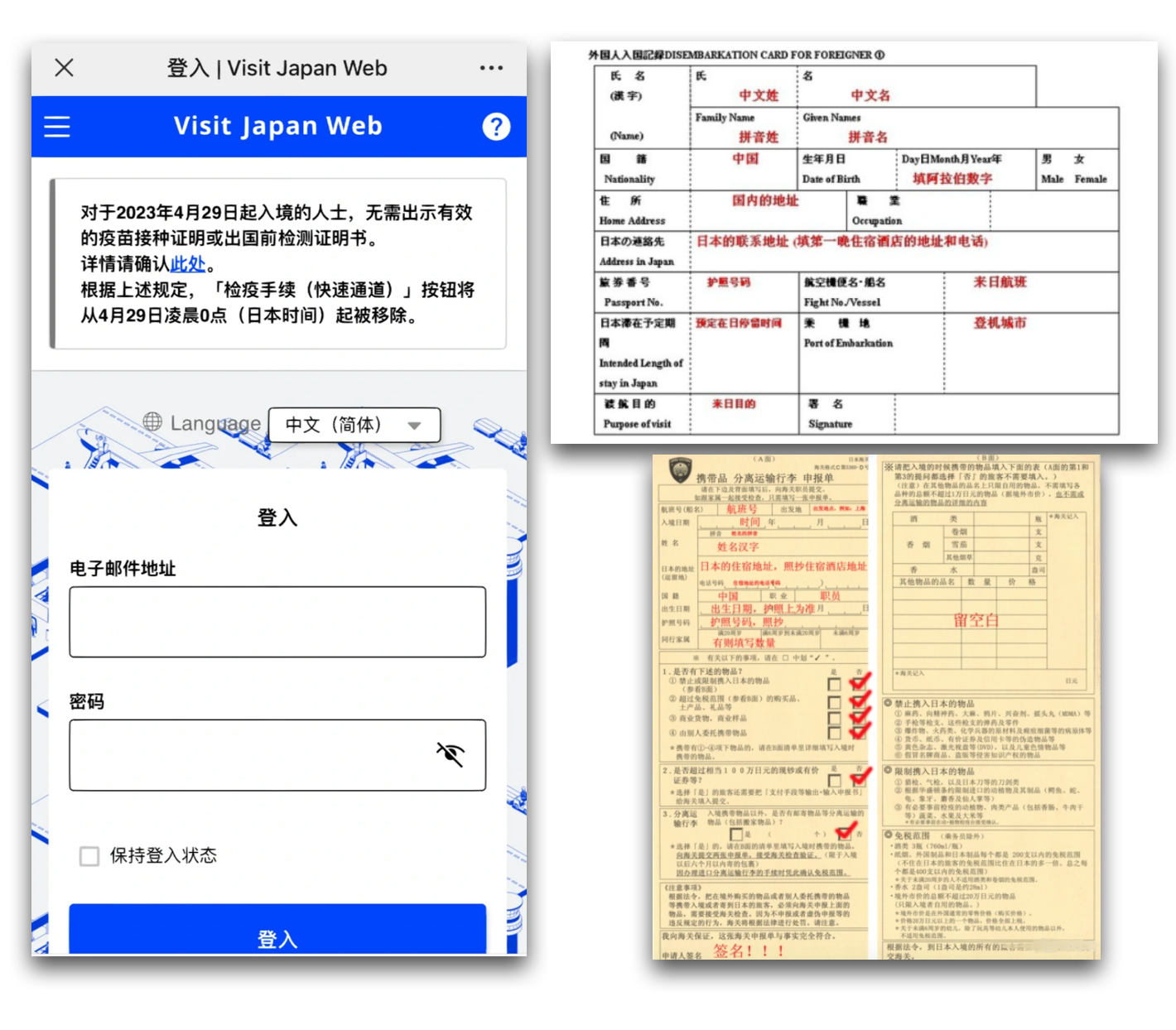The width and height of the screenshot is (1176, 1030).
Task: Click the 登入 | Visit Japan Web page title
Action: tap(277, 68)
